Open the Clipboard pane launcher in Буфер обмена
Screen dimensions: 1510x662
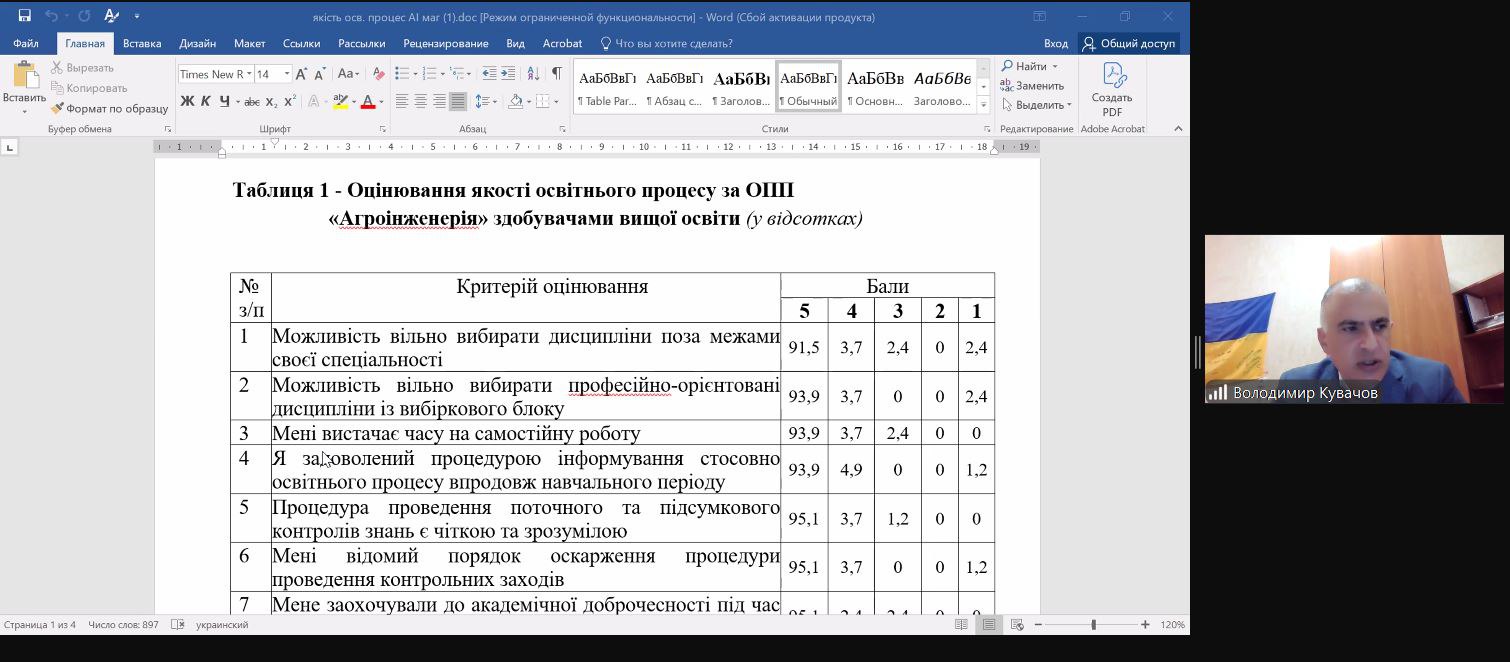[168, 129]
